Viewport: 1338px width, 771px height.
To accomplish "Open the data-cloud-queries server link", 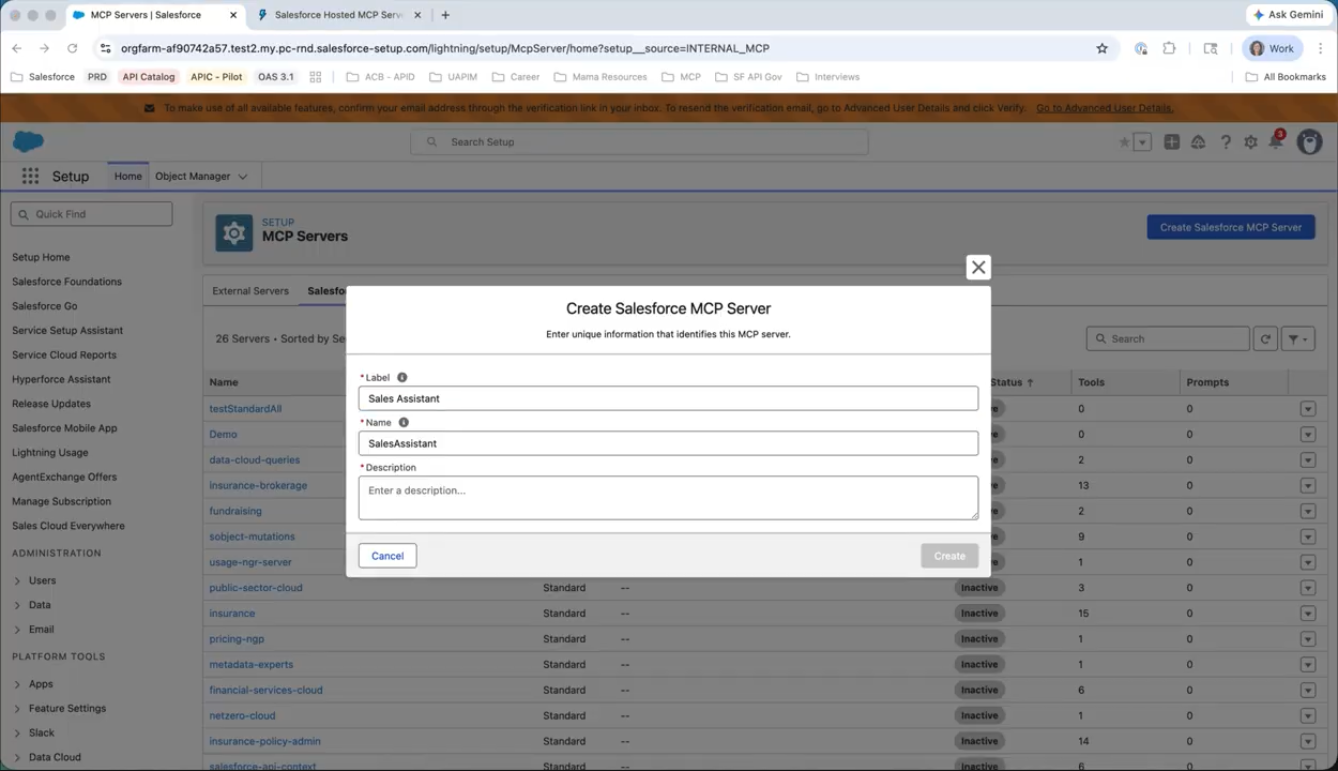I will pos(254,460).
